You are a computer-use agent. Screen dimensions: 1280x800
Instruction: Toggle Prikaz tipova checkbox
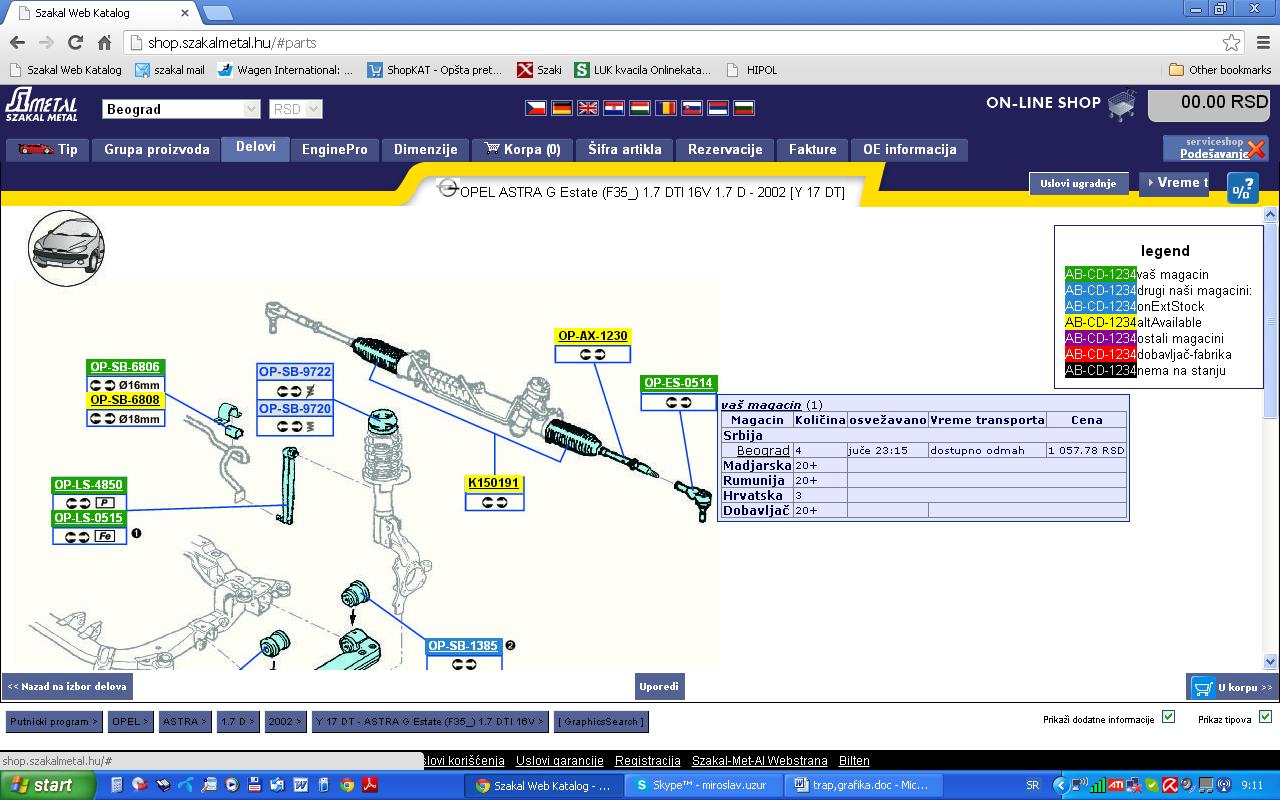pos(1265,717)
